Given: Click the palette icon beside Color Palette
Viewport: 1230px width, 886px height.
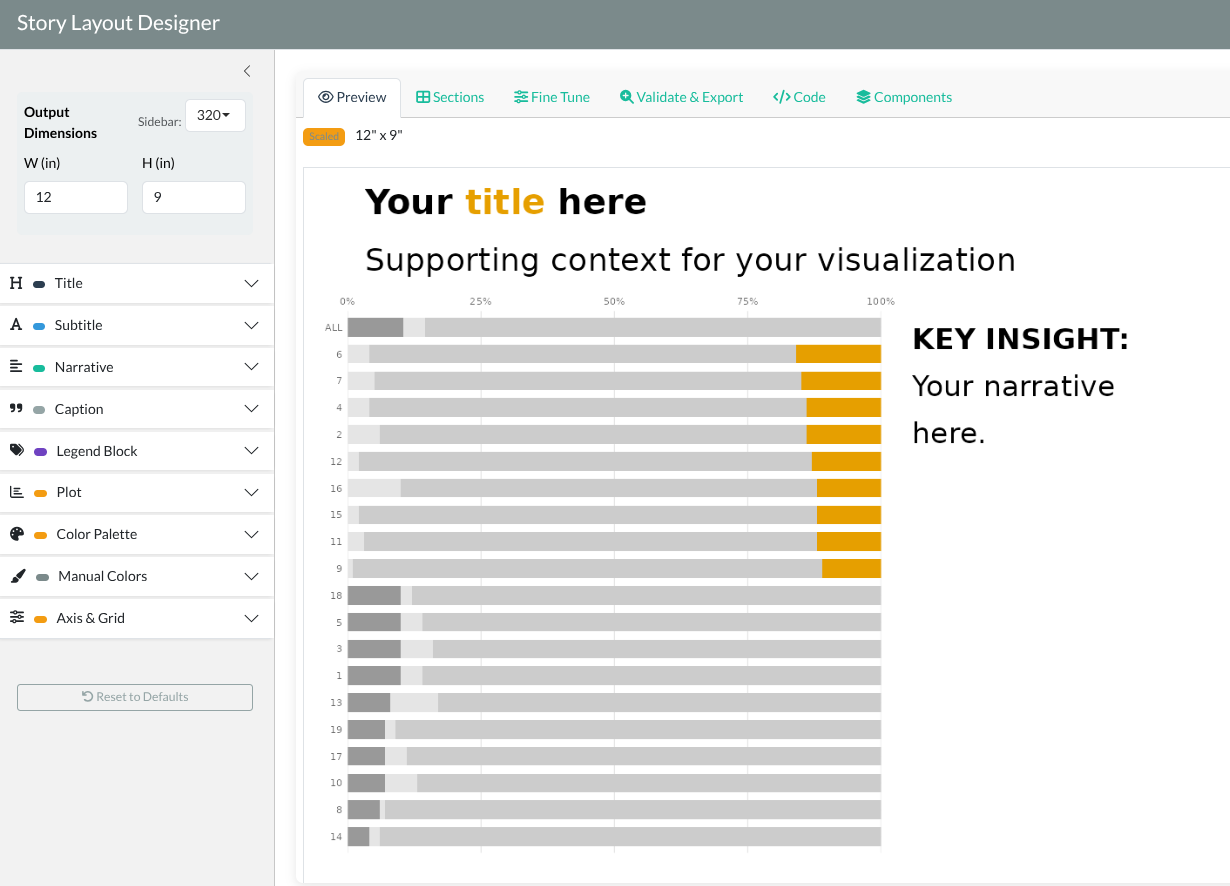Looking at the screenshot, I should point(17,534).
